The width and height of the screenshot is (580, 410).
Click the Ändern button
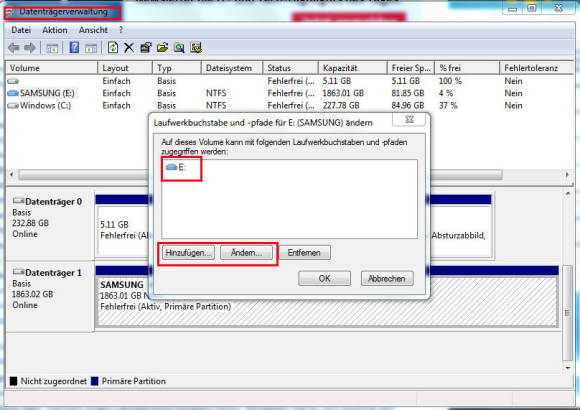(246, 253)
